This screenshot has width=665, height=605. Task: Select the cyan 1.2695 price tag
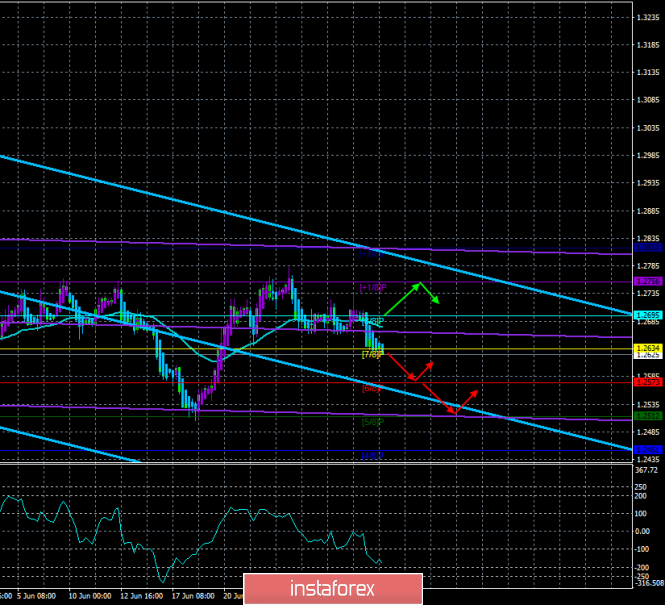pos(648,315)
